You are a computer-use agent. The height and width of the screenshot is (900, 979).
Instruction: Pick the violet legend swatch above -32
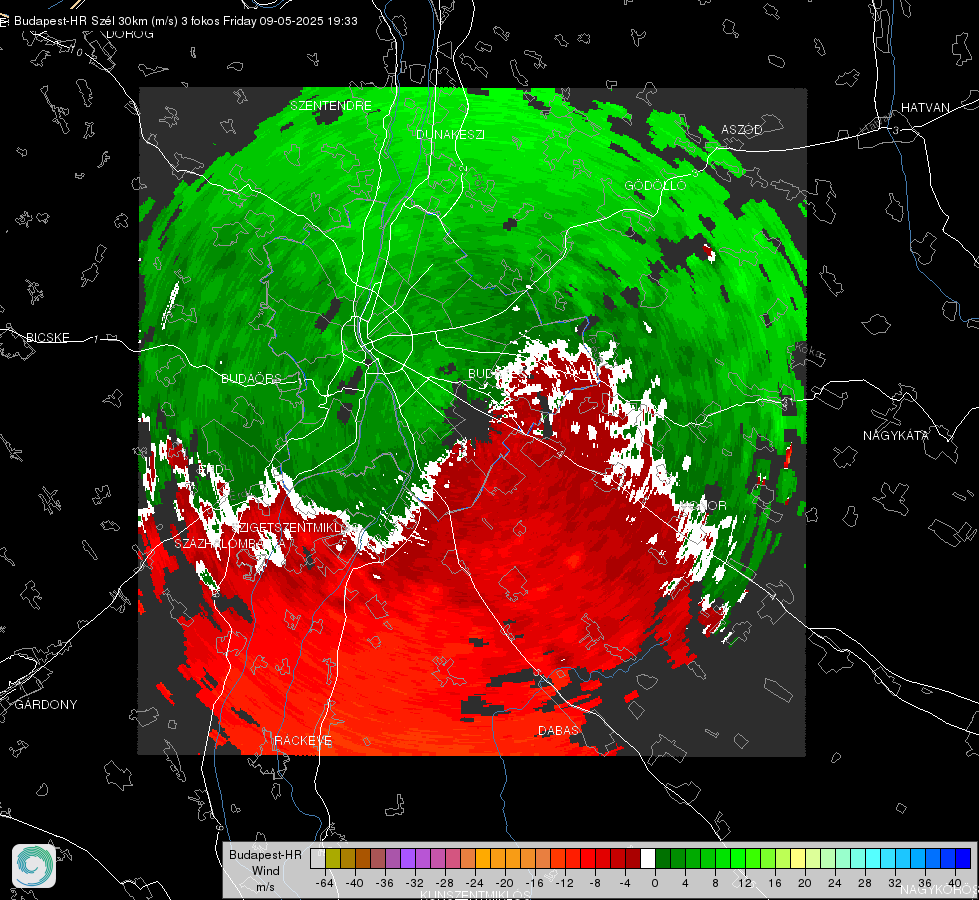point(408,859)
